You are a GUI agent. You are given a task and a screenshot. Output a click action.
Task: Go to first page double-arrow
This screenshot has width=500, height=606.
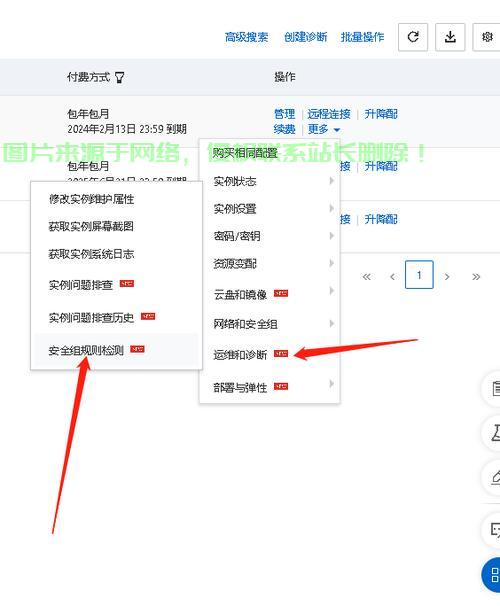coord(366,277)
